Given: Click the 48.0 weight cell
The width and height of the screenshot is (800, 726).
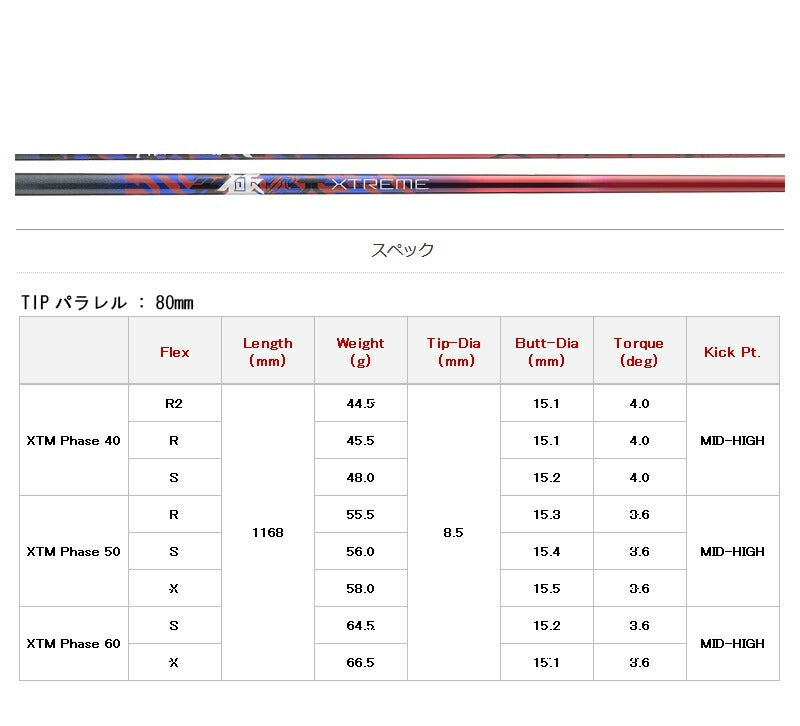Looking at the screenshot, I should pos(361,478).
